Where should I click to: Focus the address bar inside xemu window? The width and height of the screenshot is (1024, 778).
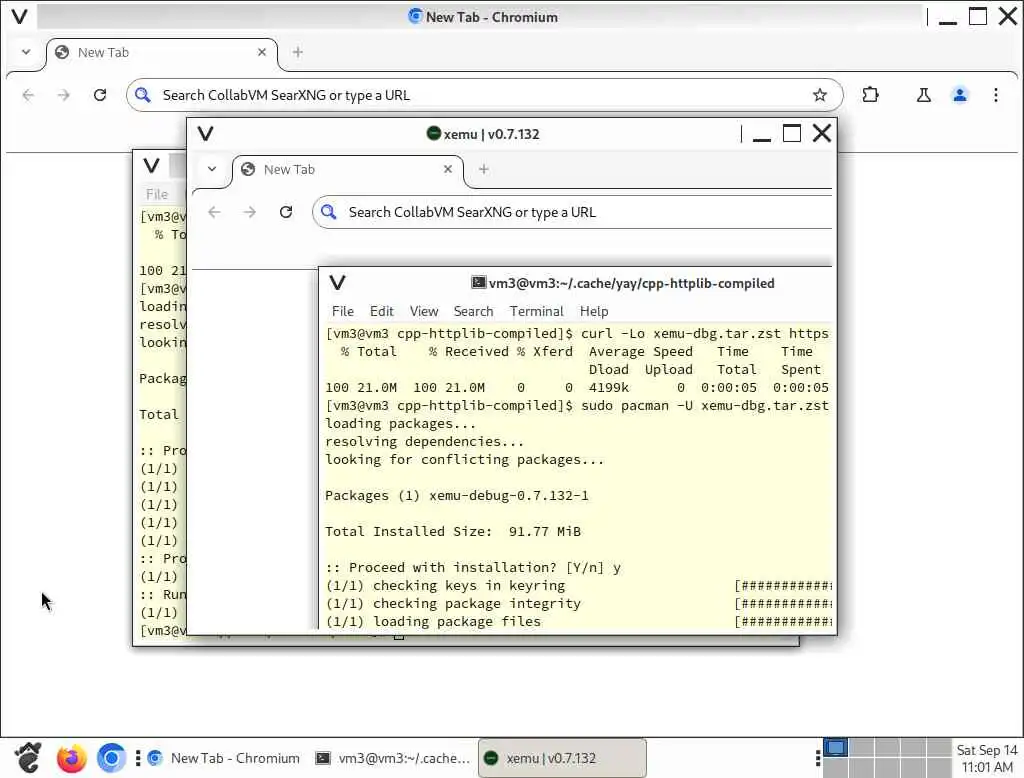click(x=573, y=212)
